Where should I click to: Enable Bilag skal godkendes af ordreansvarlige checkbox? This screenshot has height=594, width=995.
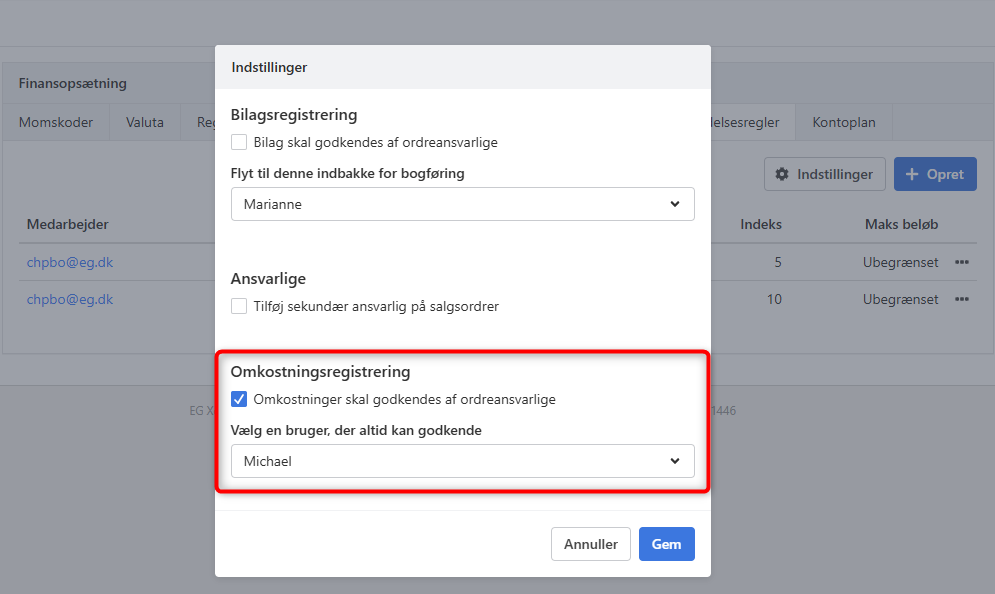coord(239,142)
